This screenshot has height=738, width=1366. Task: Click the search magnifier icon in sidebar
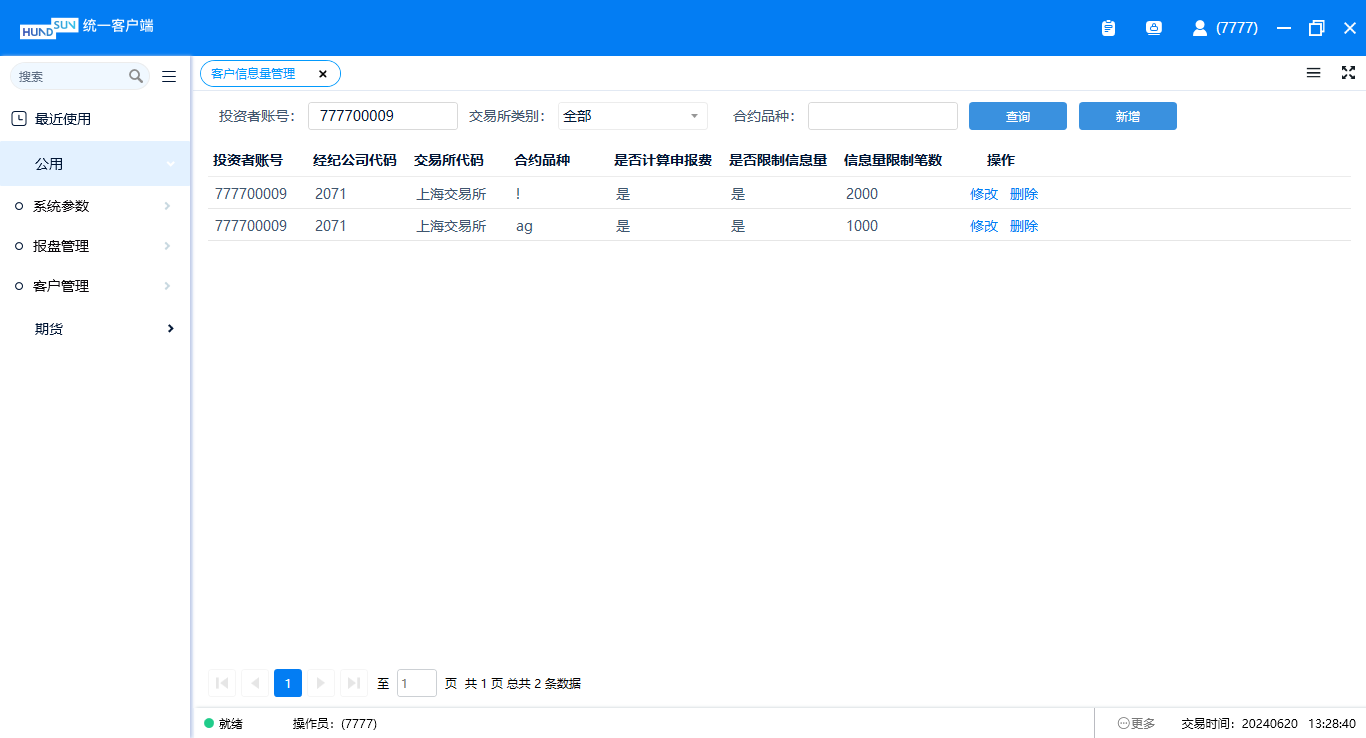[136, 76]
